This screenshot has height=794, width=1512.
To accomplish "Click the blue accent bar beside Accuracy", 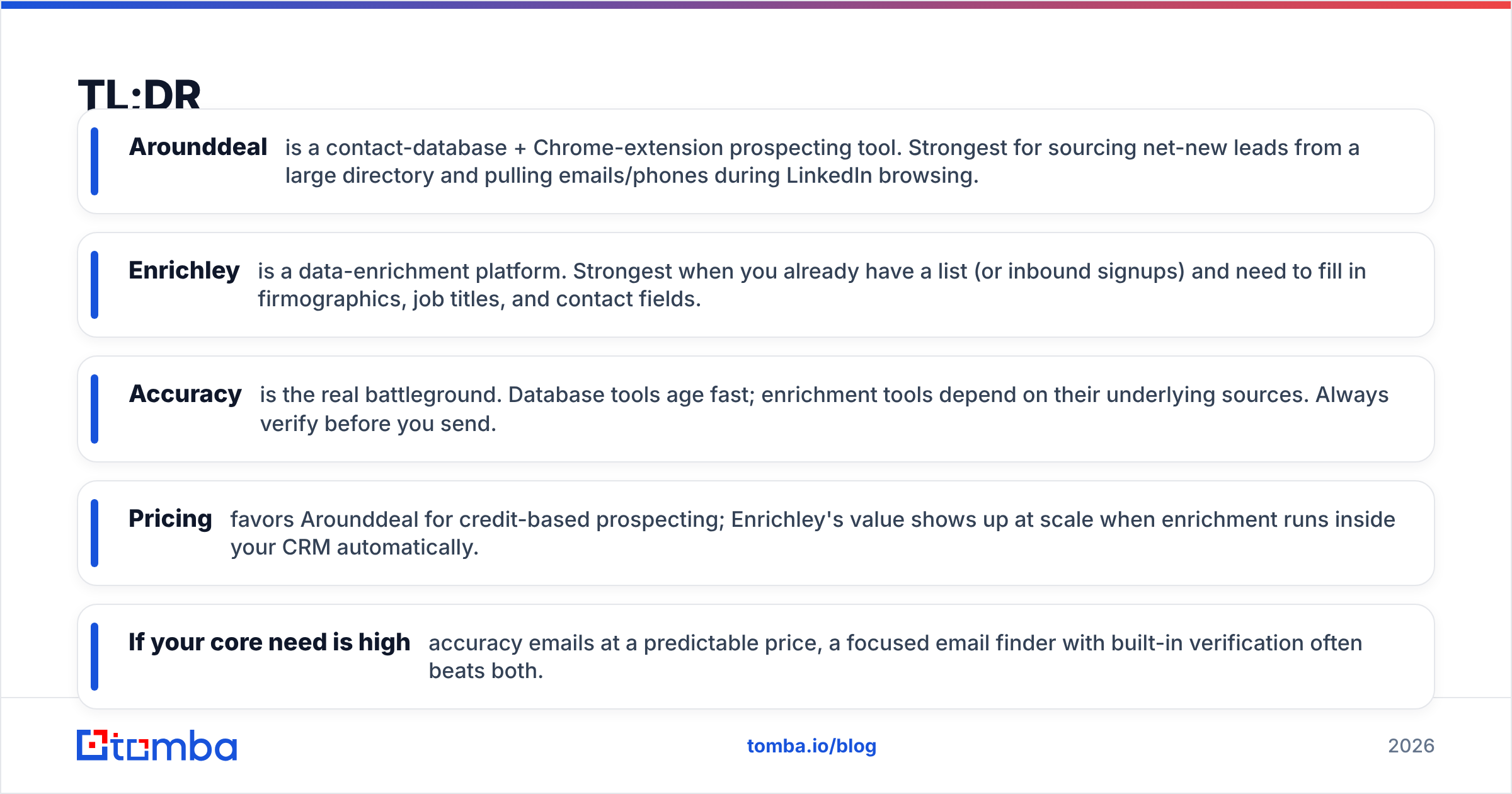I will [94, 409].
